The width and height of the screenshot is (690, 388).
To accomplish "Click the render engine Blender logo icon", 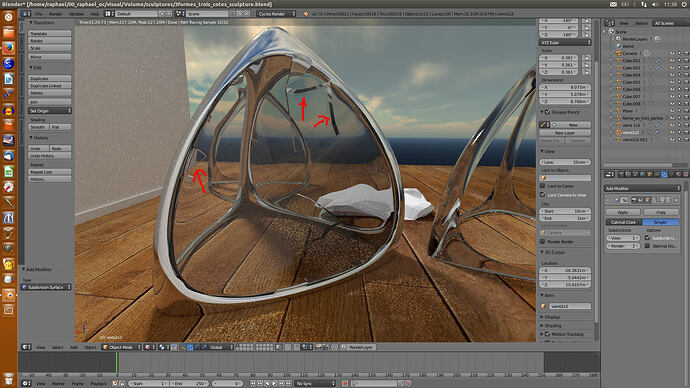I will [306, 14].
